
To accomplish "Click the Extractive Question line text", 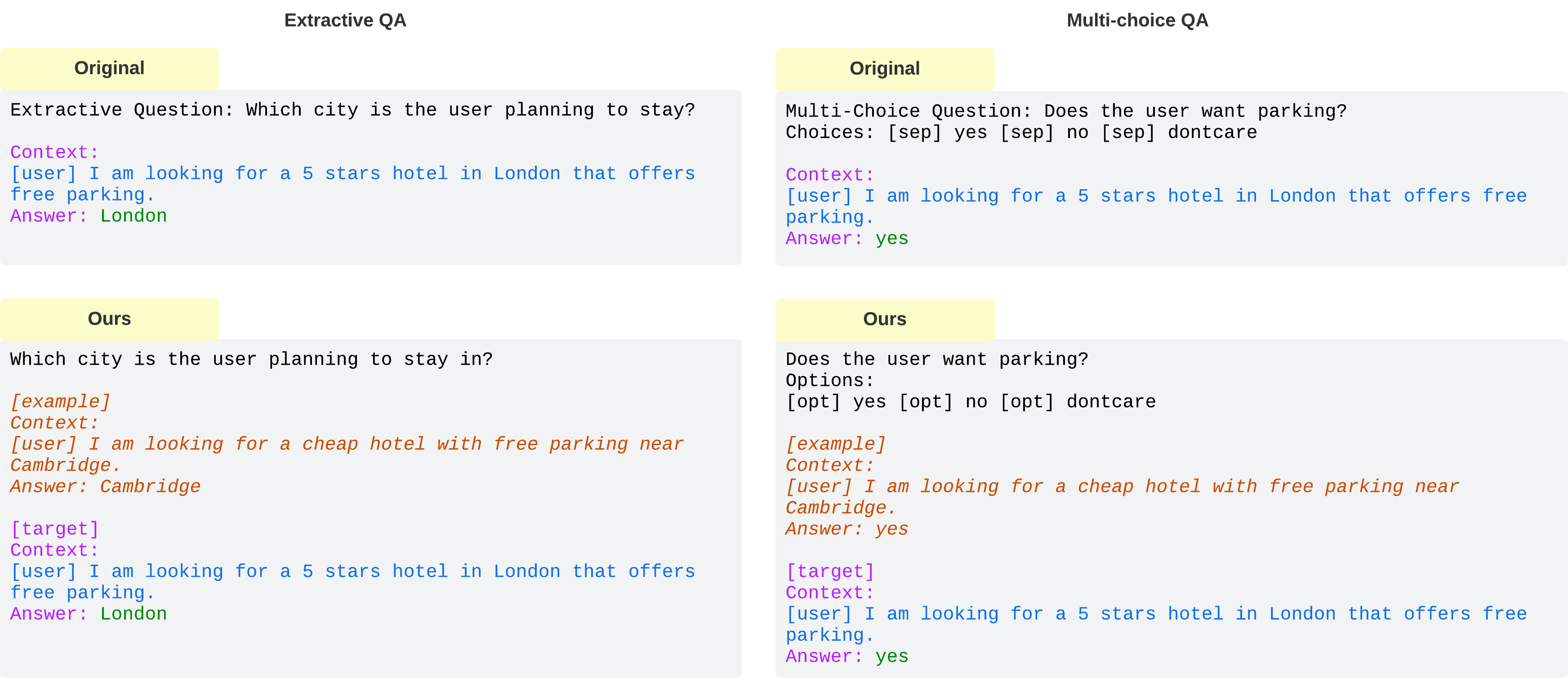I will tap(352, 110).
